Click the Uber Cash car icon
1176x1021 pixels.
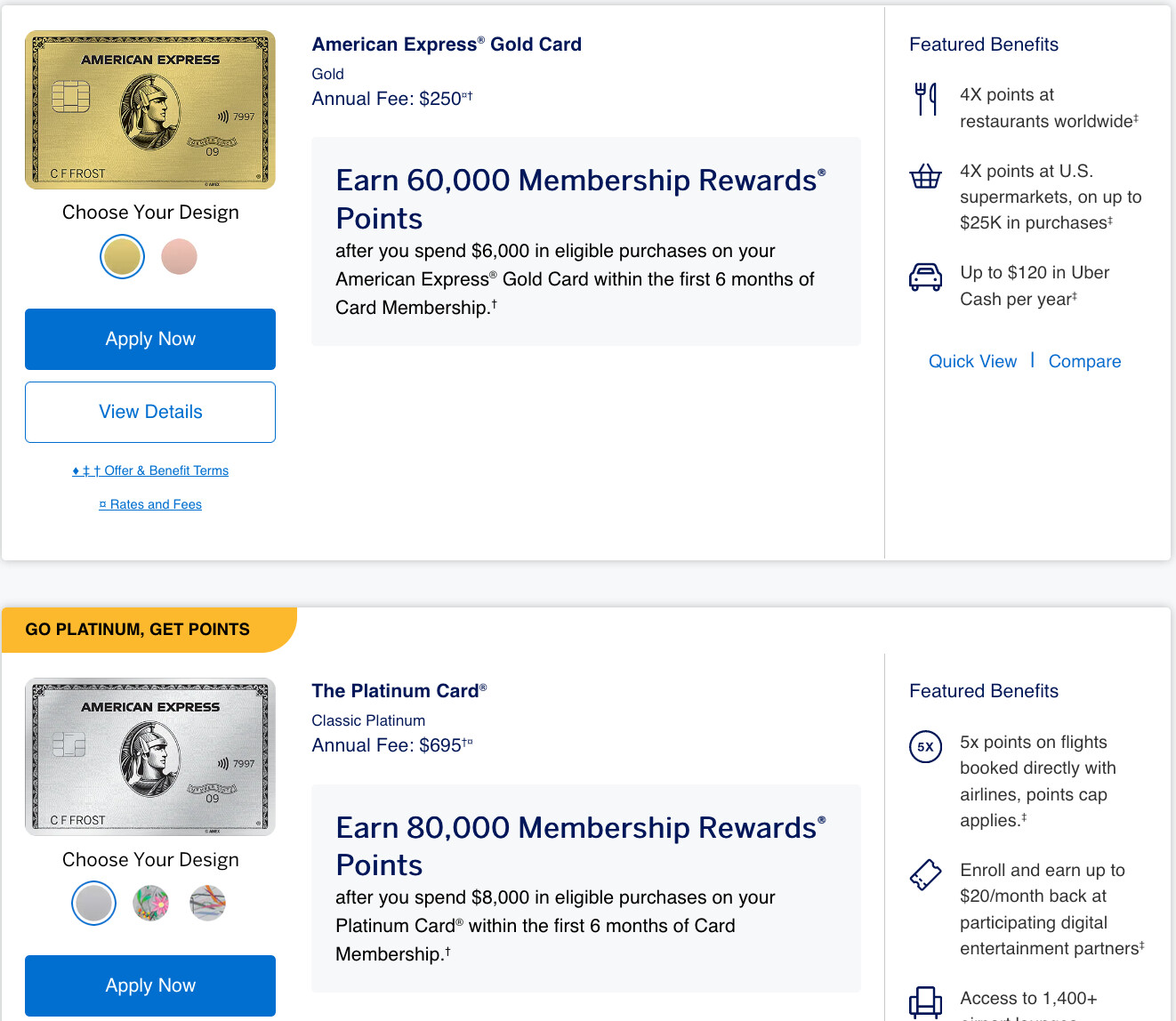925,277
